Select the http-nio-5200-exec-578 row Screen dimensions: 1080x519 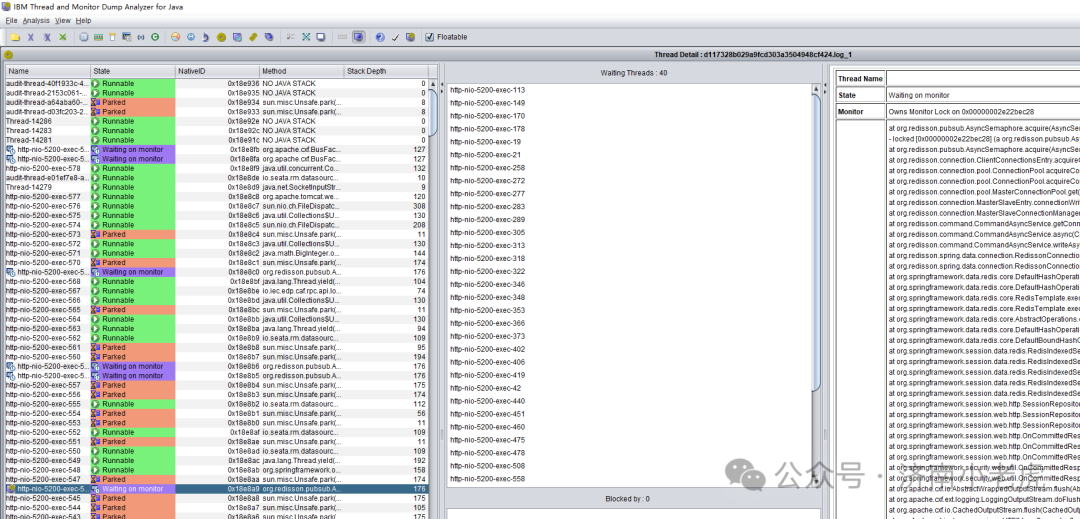[x=217, y=169]
